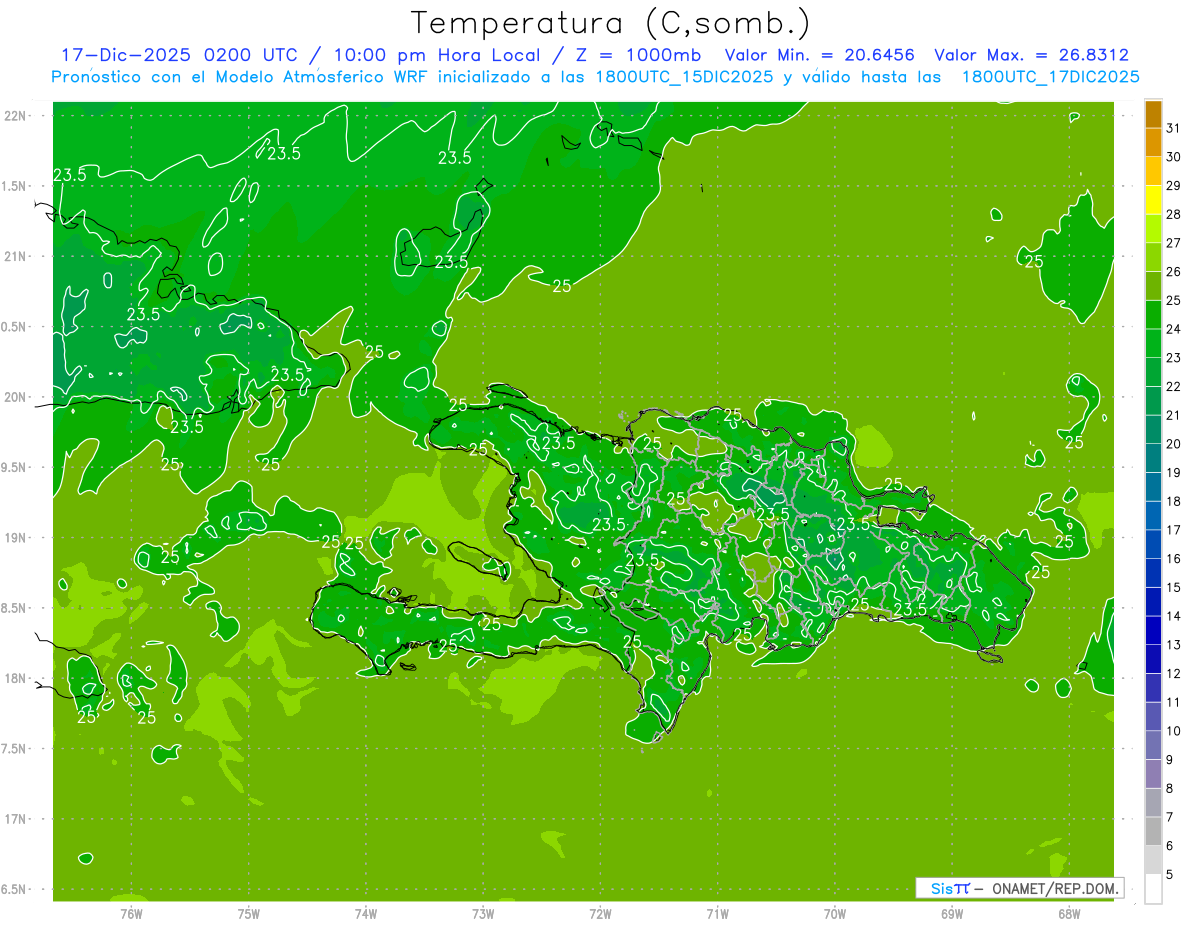Click the 71W longitude axis label
The height and width of the screenshot is (927, 1200).
717,914
